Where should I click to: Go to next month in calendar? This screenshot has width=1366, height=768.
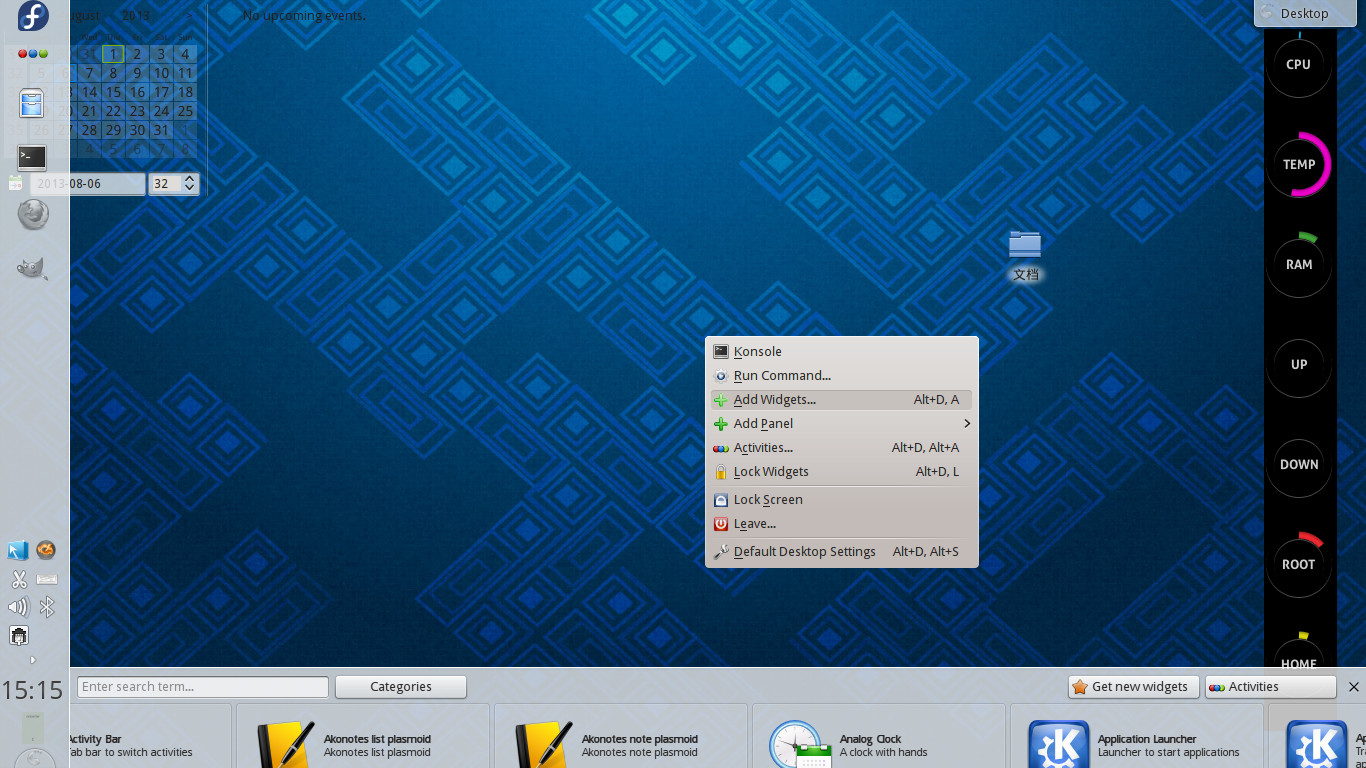pyautogui.click(x=189, y=16)
